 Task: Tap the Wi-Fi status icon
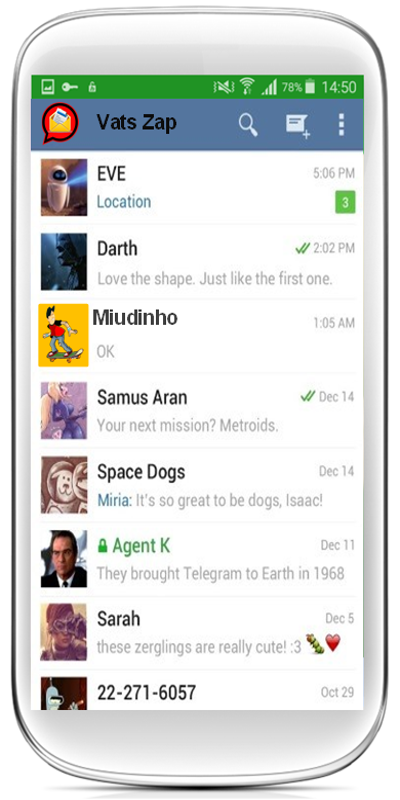click(247, 87)
